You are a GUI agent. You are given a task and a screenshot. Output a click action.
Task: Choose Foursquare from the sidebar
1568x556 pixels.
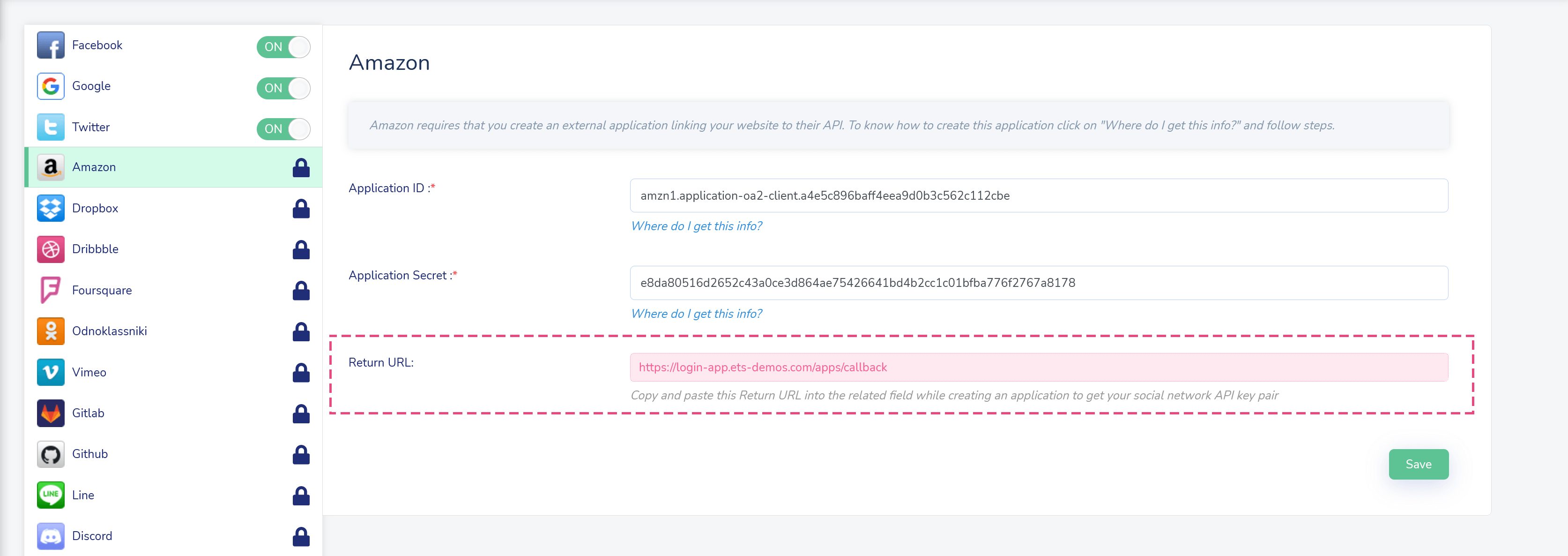(173, 290)
